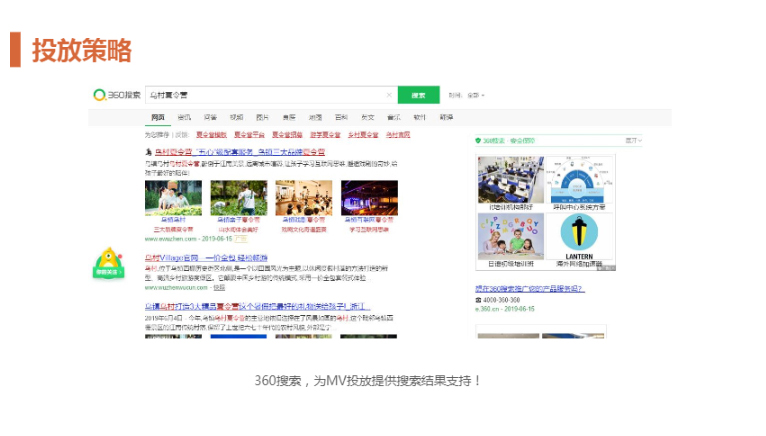Image resolution: width=766 pixels, height=436 pixels.
Task: Select the 网页 tab
Action: 158,116
